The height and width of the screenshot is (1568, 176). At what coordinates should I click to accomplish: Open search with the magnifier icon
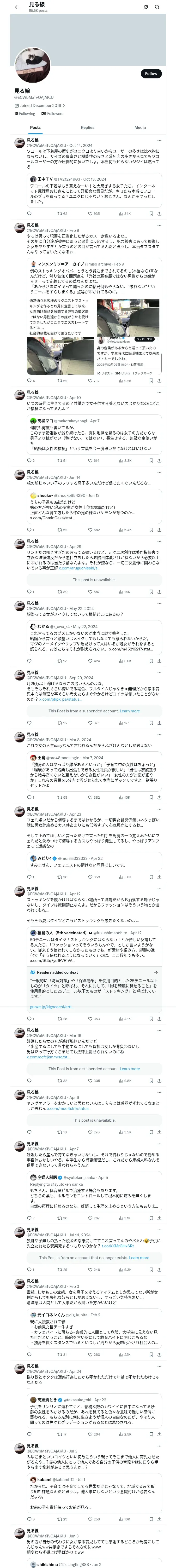point(157,7)
